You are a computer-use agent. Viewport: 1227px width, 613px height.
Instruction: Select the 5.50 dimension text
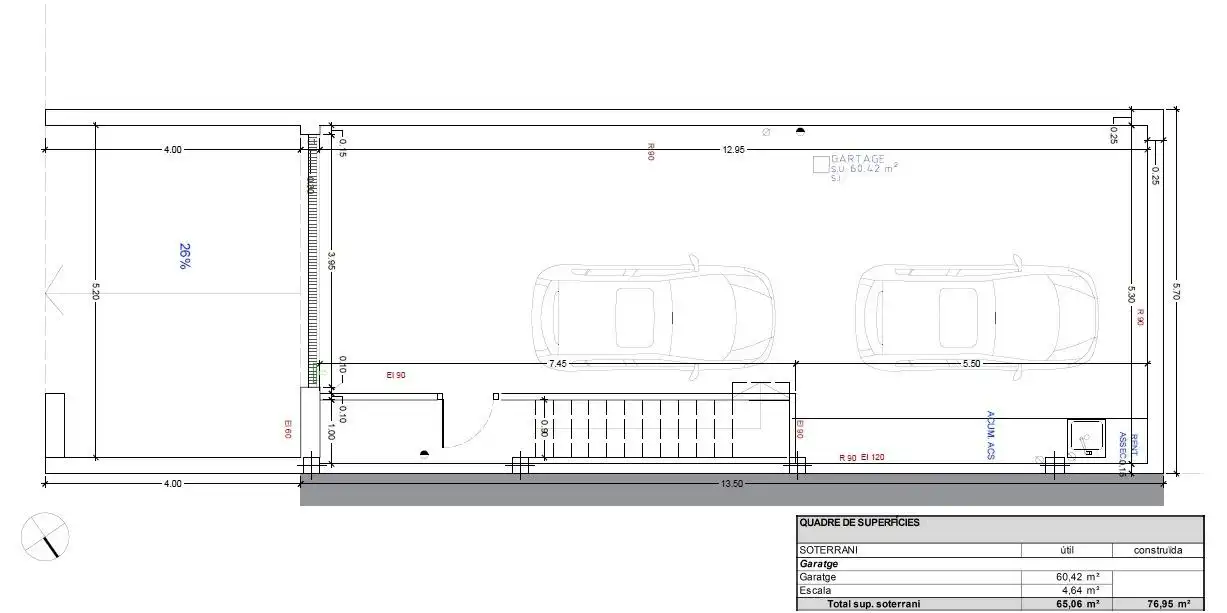tap(971, 364)
